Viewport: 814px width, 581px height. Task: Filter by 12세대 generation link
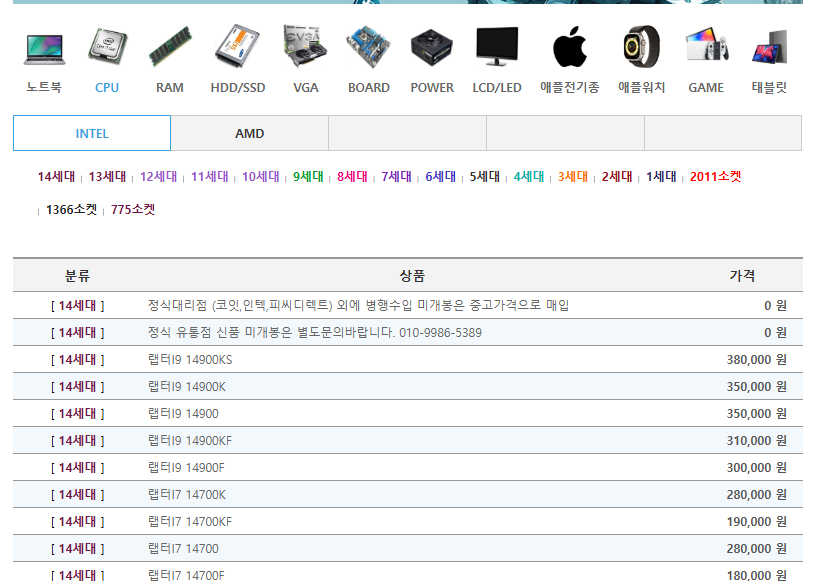(158, 177)
